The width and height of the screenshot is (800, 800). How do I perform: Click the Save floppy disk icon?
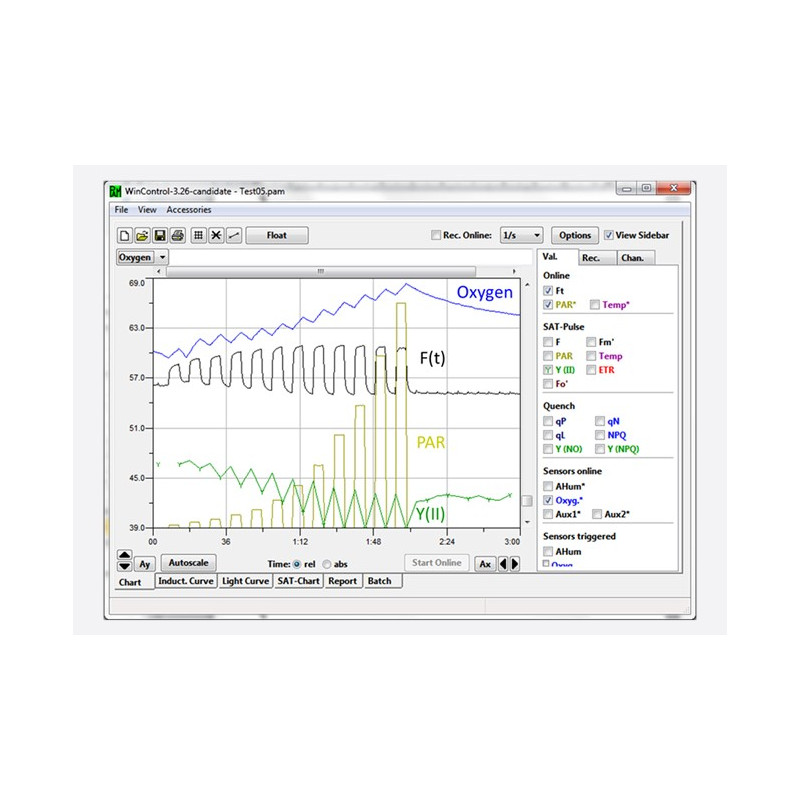pos(159,236)
